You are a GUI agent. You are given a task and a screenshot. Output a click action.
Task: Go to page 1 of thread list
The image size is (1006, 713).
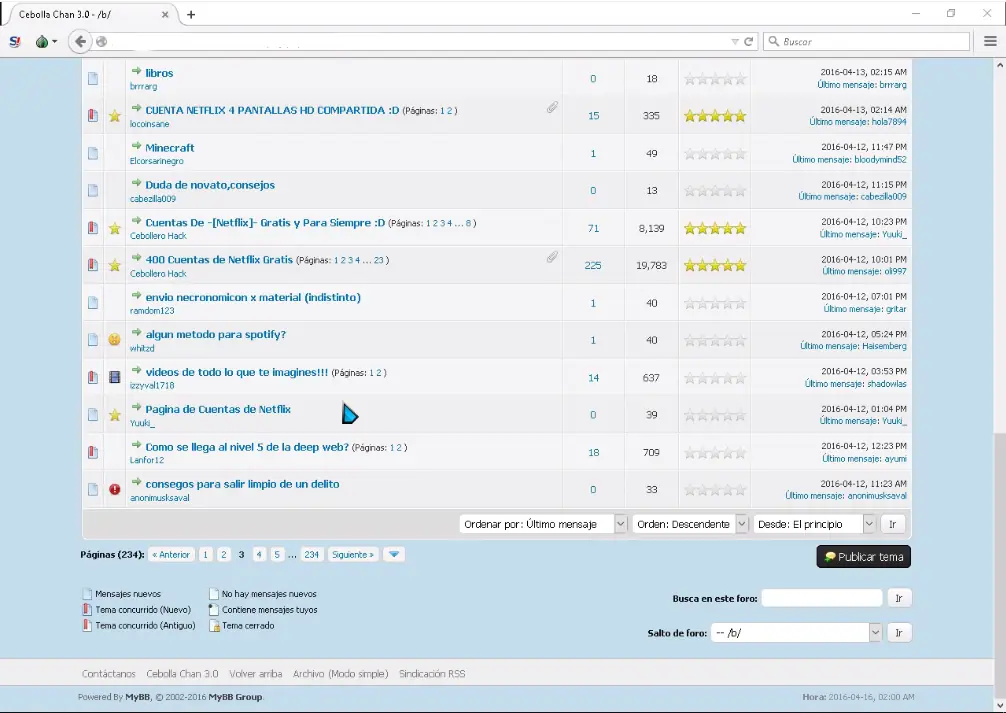point(205,554)
